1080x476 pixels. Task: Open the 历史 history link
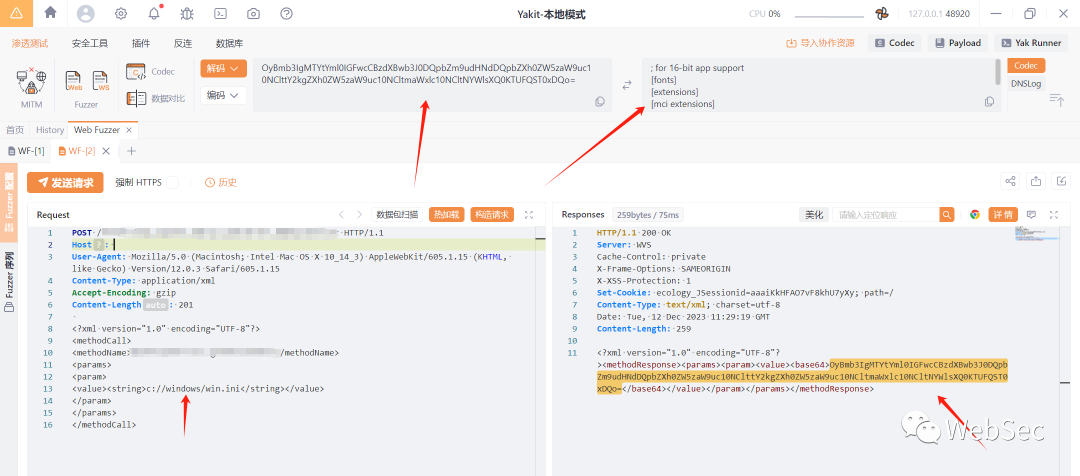pyautogui.click(x=221, y=183)
